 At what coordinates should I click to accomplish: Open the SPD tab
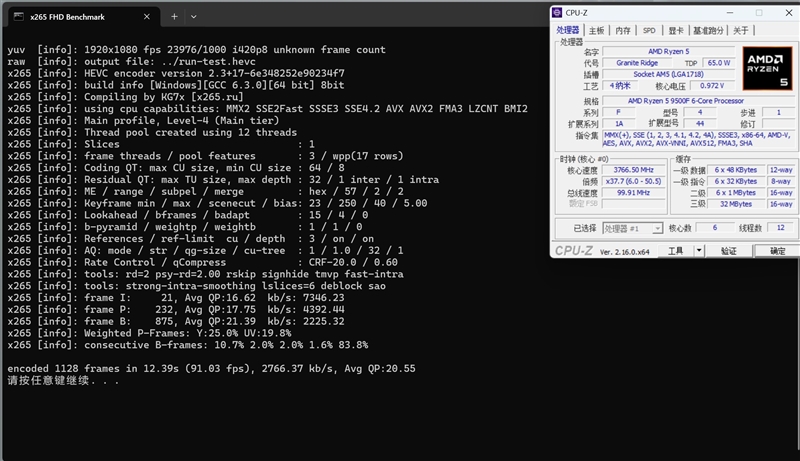pyautogui.click(x=649, y=31)
